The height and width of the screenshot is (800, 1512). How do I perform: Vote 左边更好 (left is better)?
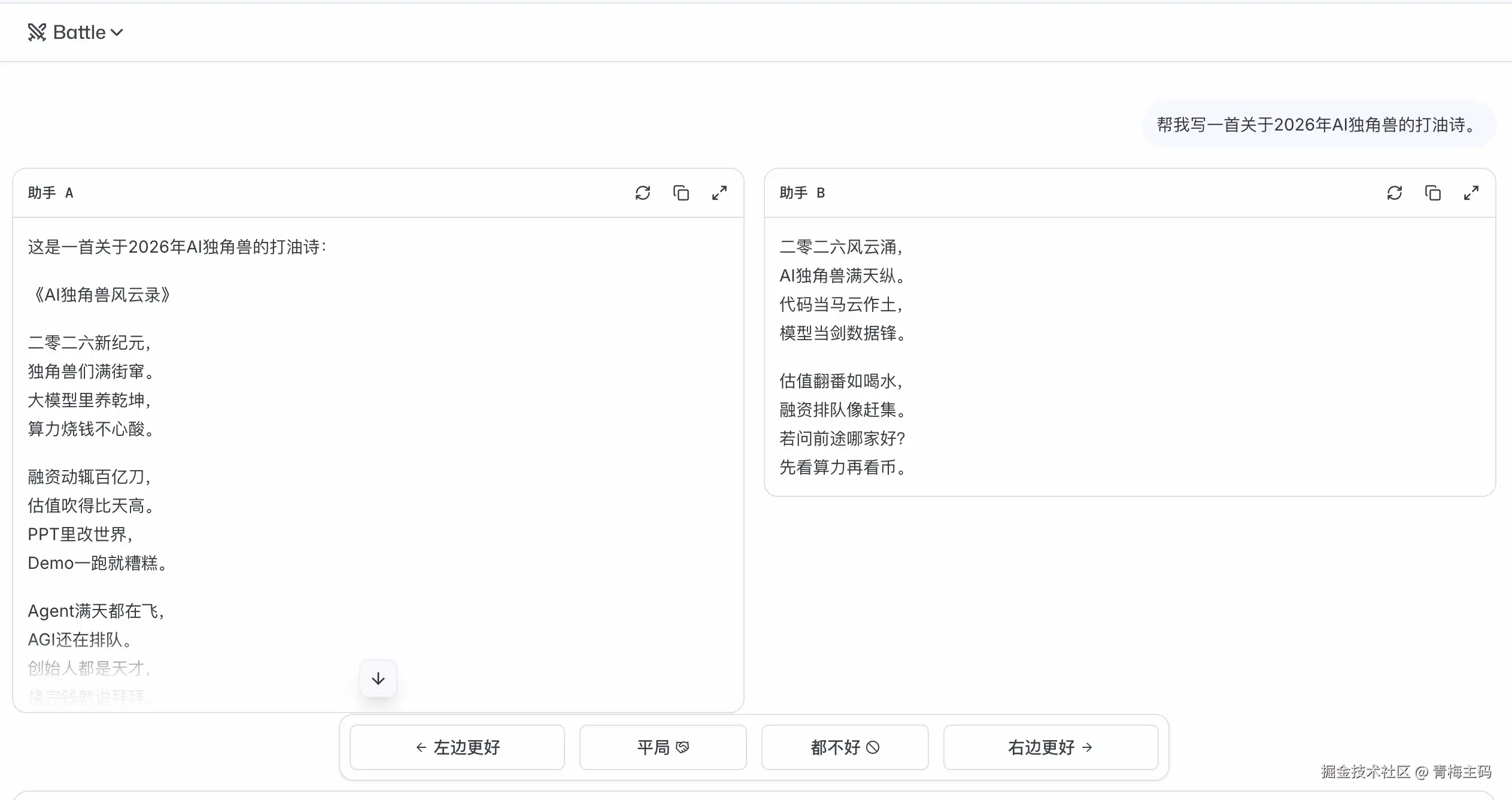pyautogui.click(x=457, y=747)
